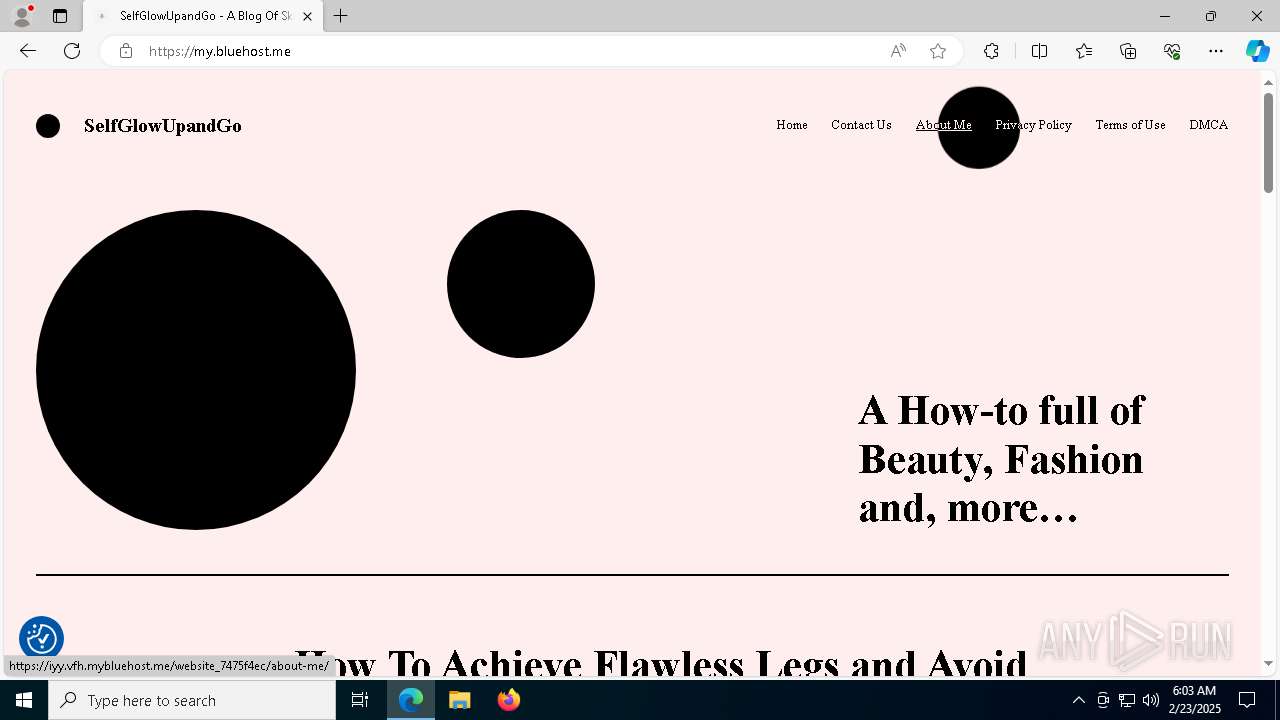Open the SelfGlowUpandGo site title link

point(162,126)
